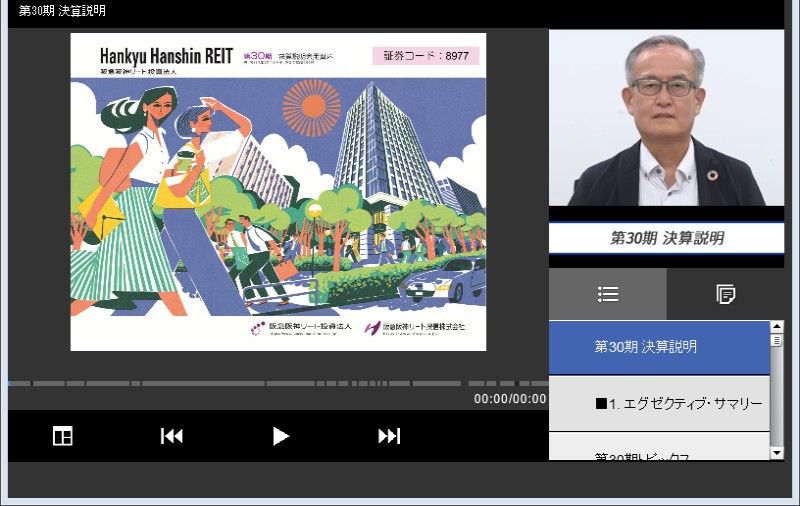Click chapter list scroll down arrow
Image resolution: width=800 pixels, height=506 pixels.
(777, 452)
